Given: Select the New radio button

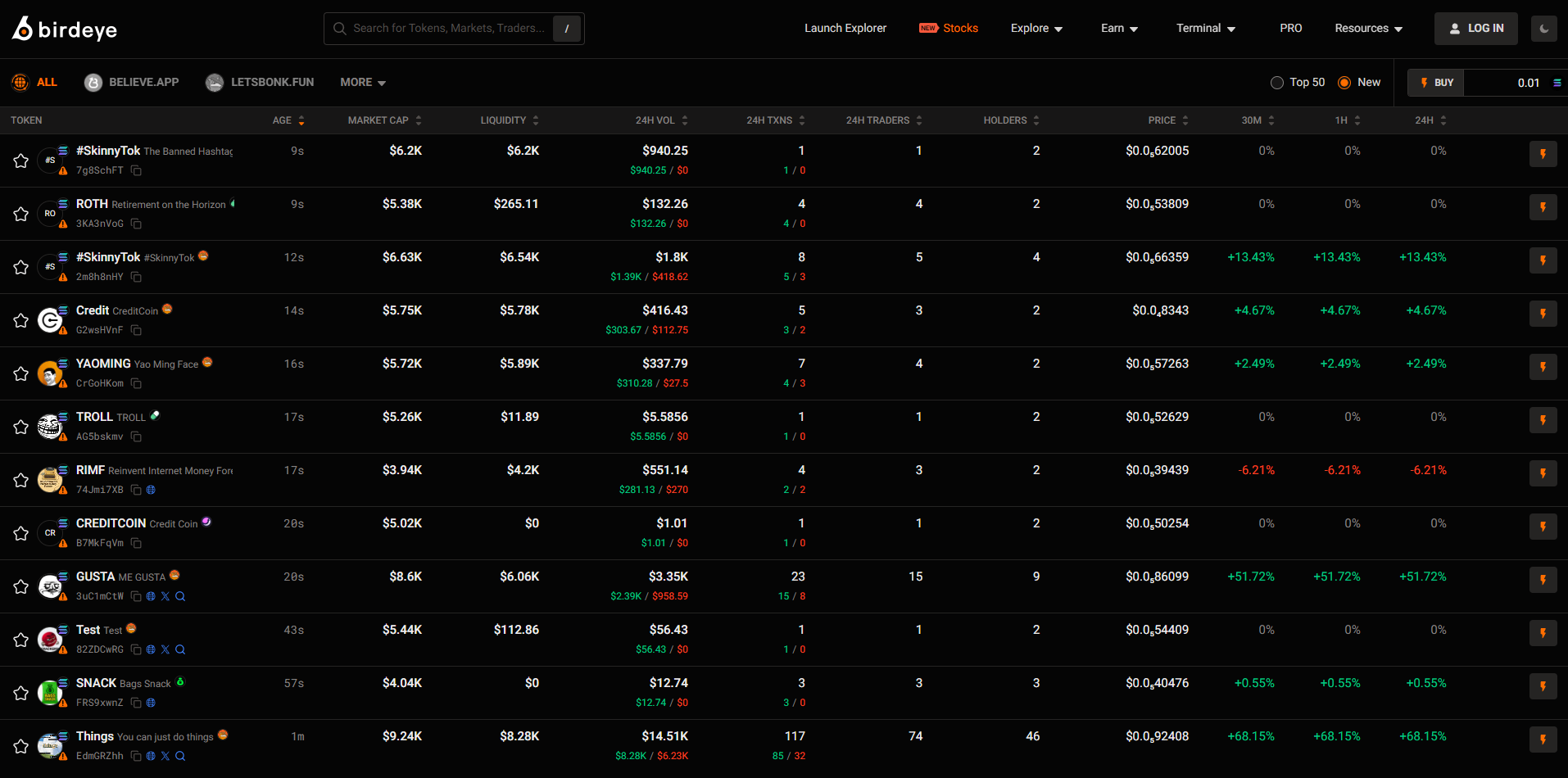Looking at the screenshot, I should point(1344,83).
